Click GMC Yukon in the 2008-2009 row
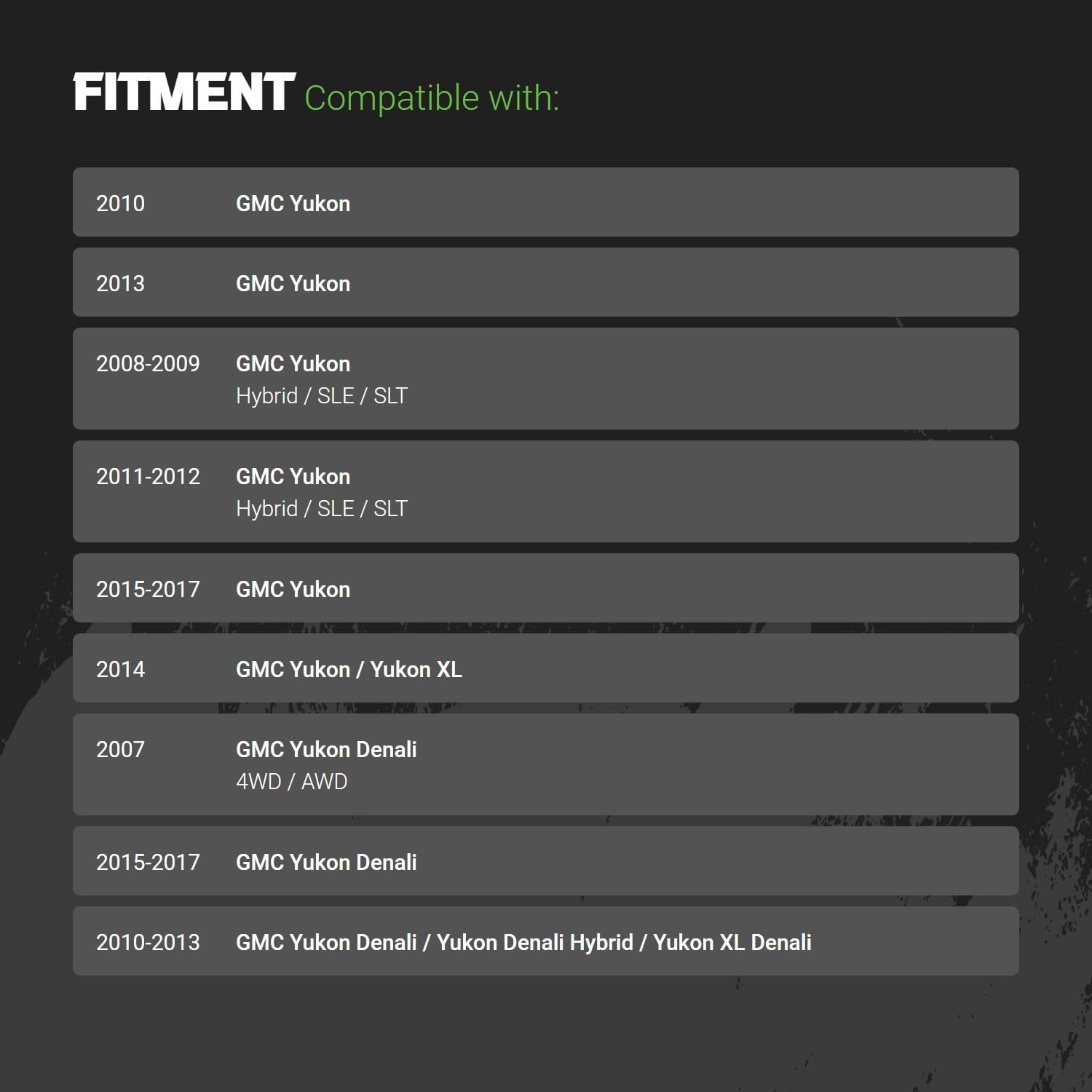1092x1092 pixels. coord(293,364)
